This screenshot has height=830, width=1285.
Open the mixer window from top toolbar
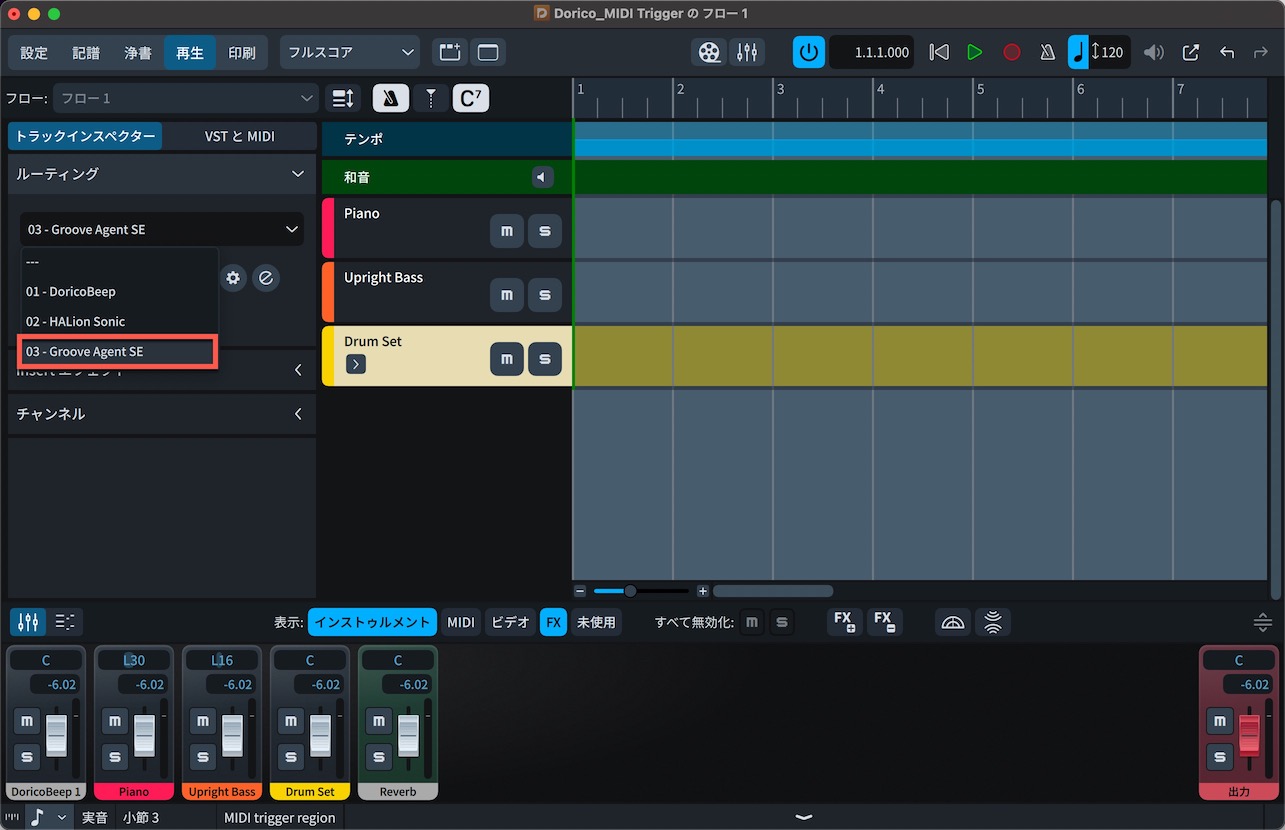click(746, 52)
